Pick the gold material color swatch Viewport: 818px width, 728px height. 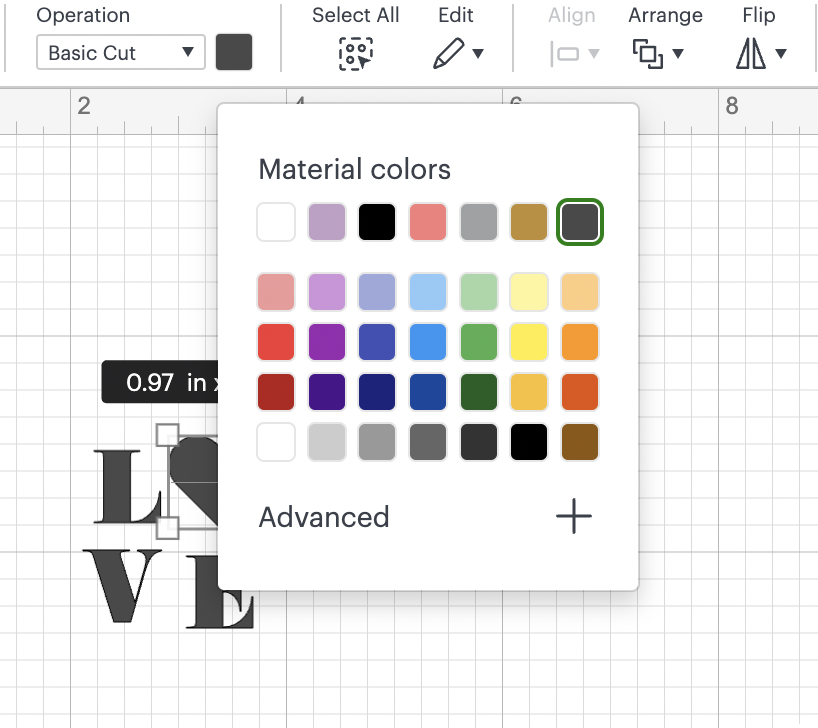(x=530, y=222)
